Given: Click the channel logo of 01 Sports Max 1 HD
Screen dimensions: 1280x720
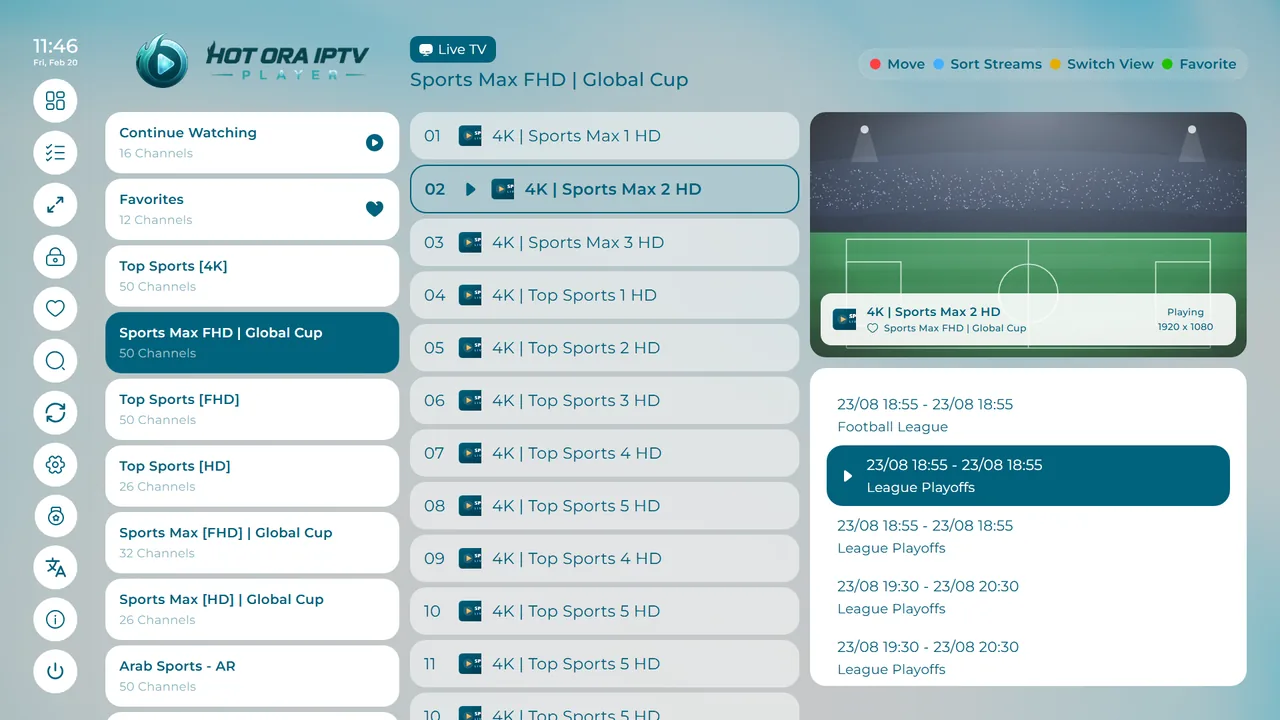Looking at the screenshot, I should 470,136.
